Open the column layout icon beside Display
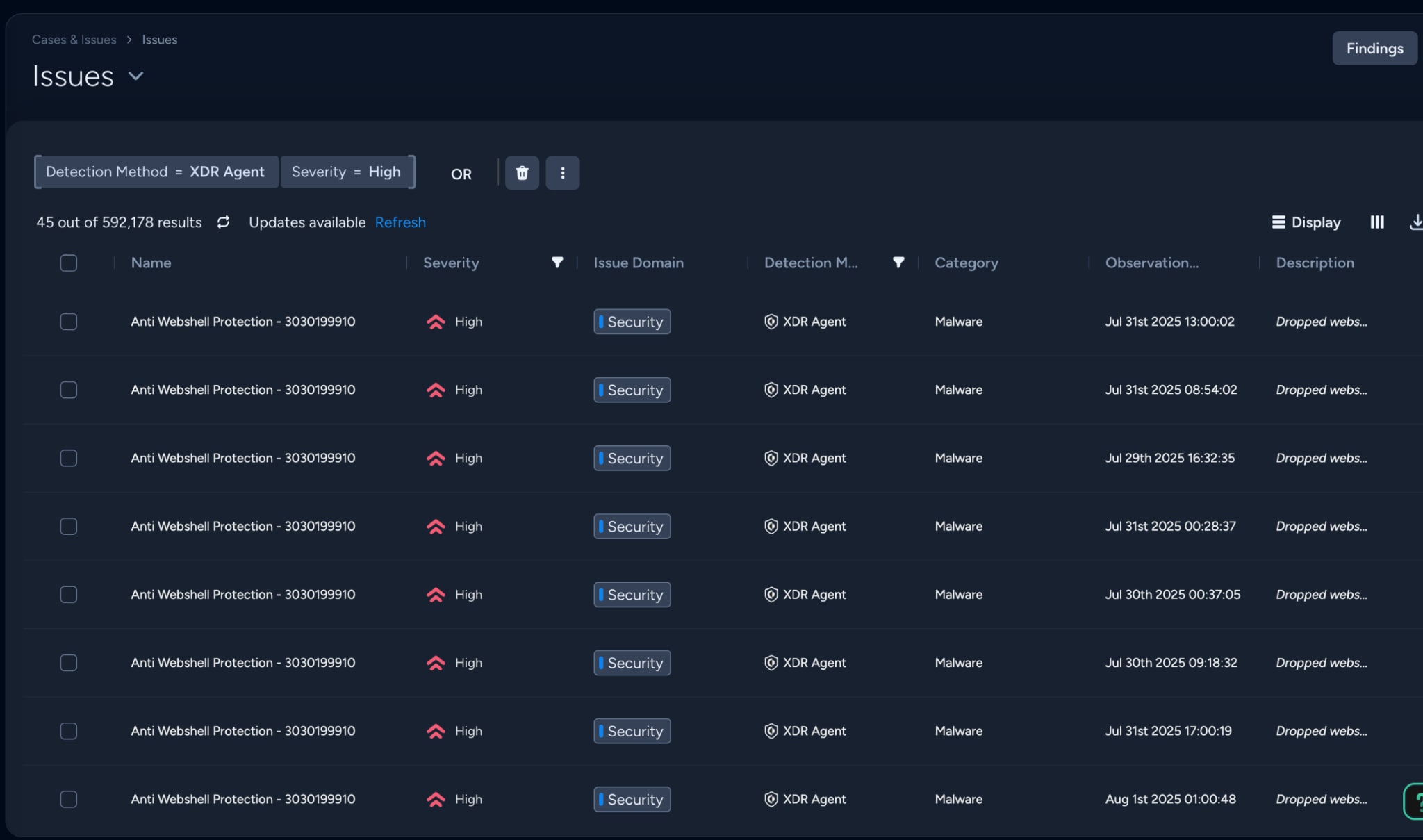The width and height of the screenshot is (1423, 840). coord(1376,222)
